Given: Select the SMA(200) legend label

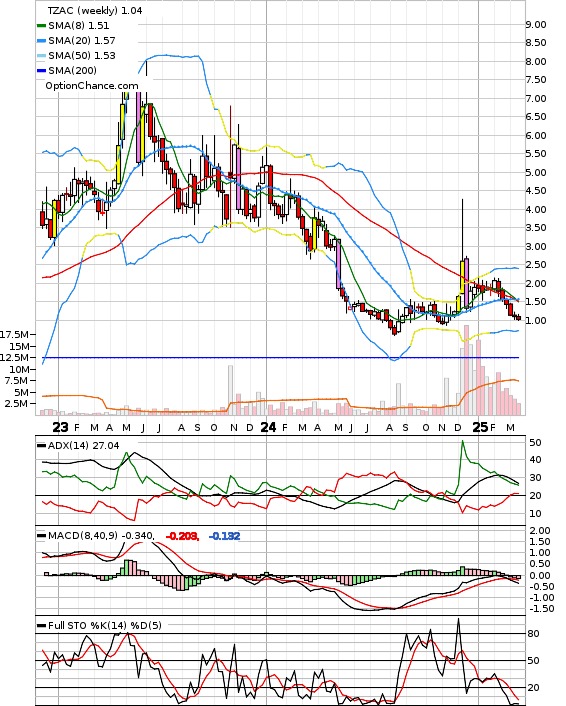Looking at the screenshot, I should pyautogui.click(x=72, y=70).
